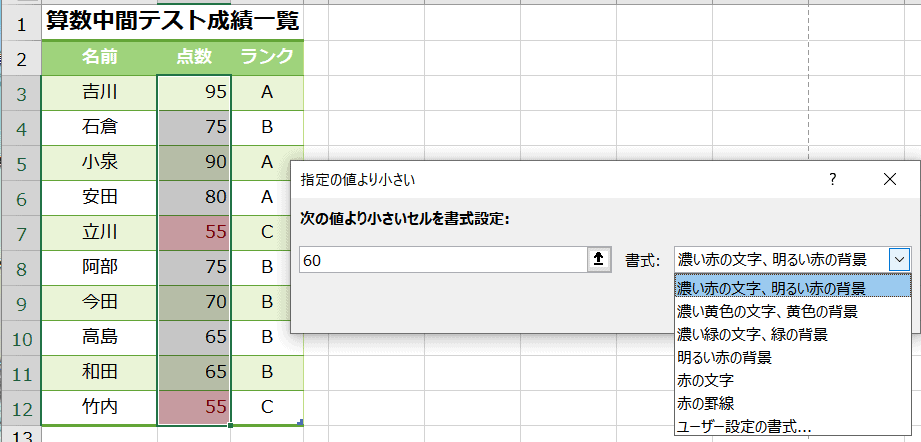Expand the 書式 dropdown arrow
This screenshot has width=921, height=442.
coord(899,259)
